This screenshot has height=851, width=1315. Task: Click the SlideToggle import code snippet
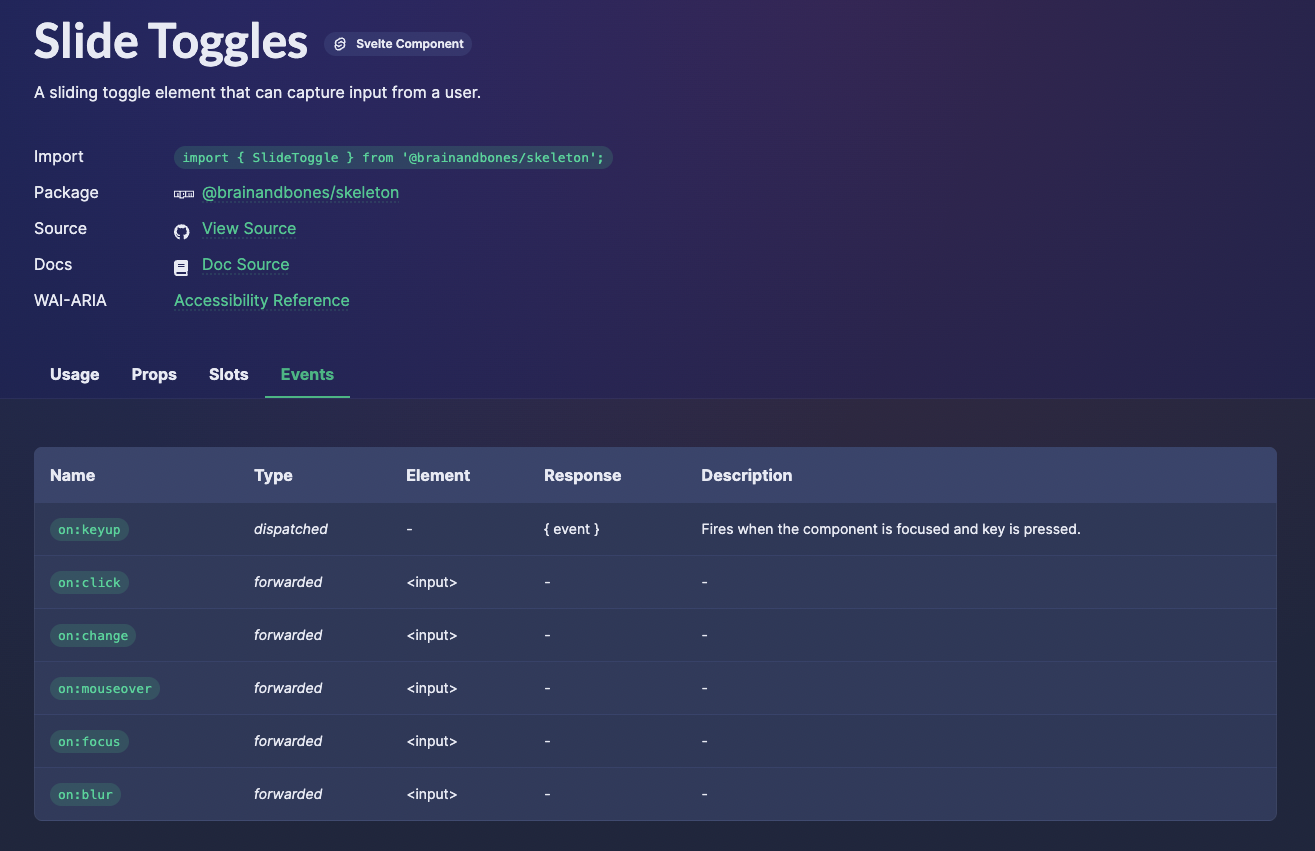pyautogui.click(x=394, y=157)
